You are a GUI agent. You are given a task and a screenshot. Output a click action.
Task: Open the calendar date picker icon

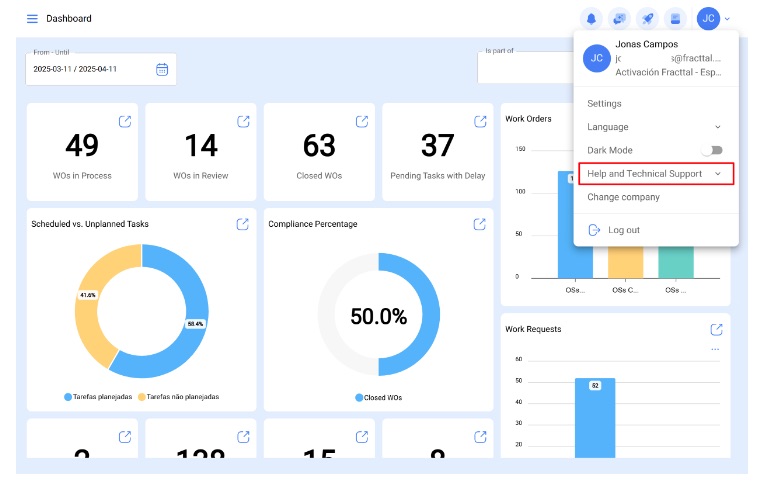[162, 69]
